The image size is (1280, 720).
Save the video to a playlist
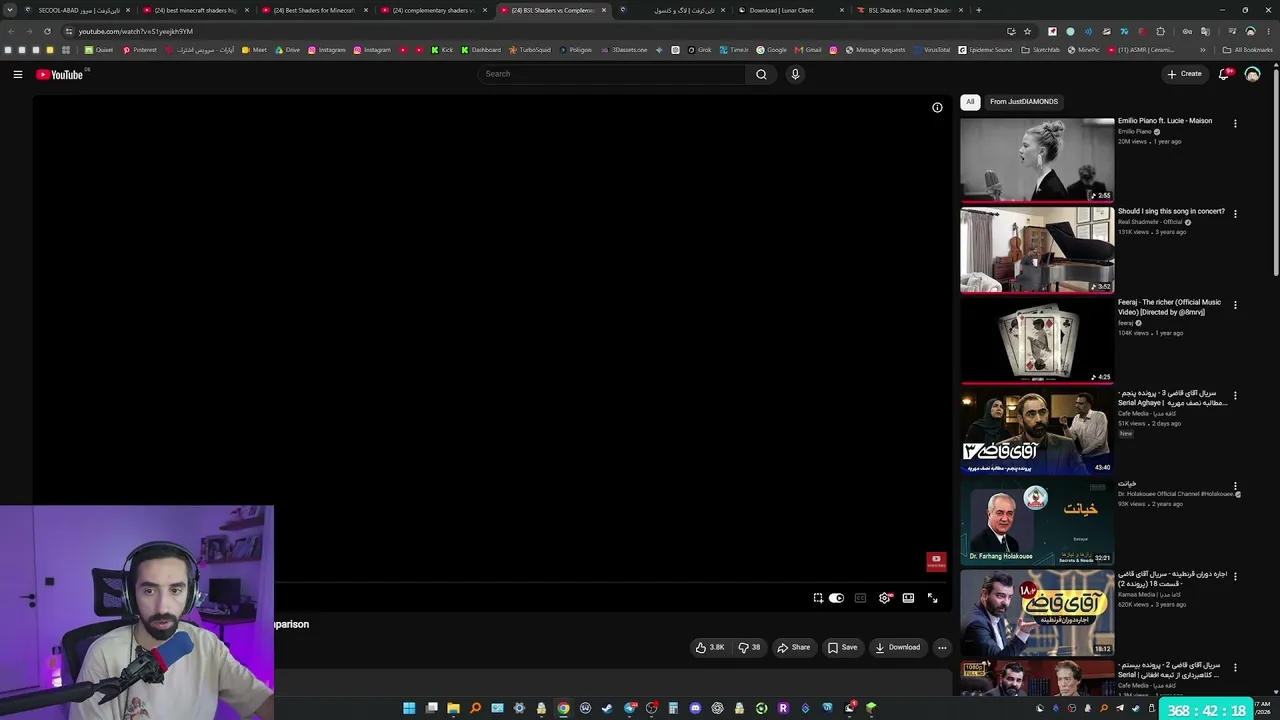click(x=842, y=647)
